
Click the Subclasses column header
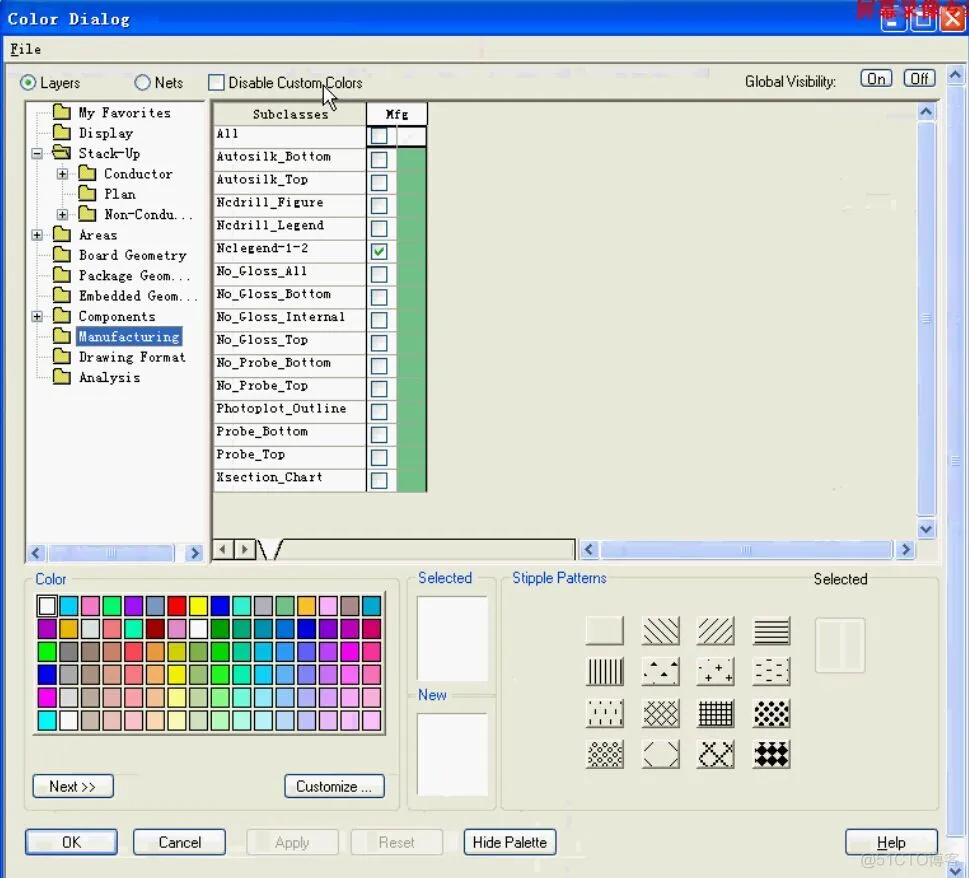(x=290, y=114)
